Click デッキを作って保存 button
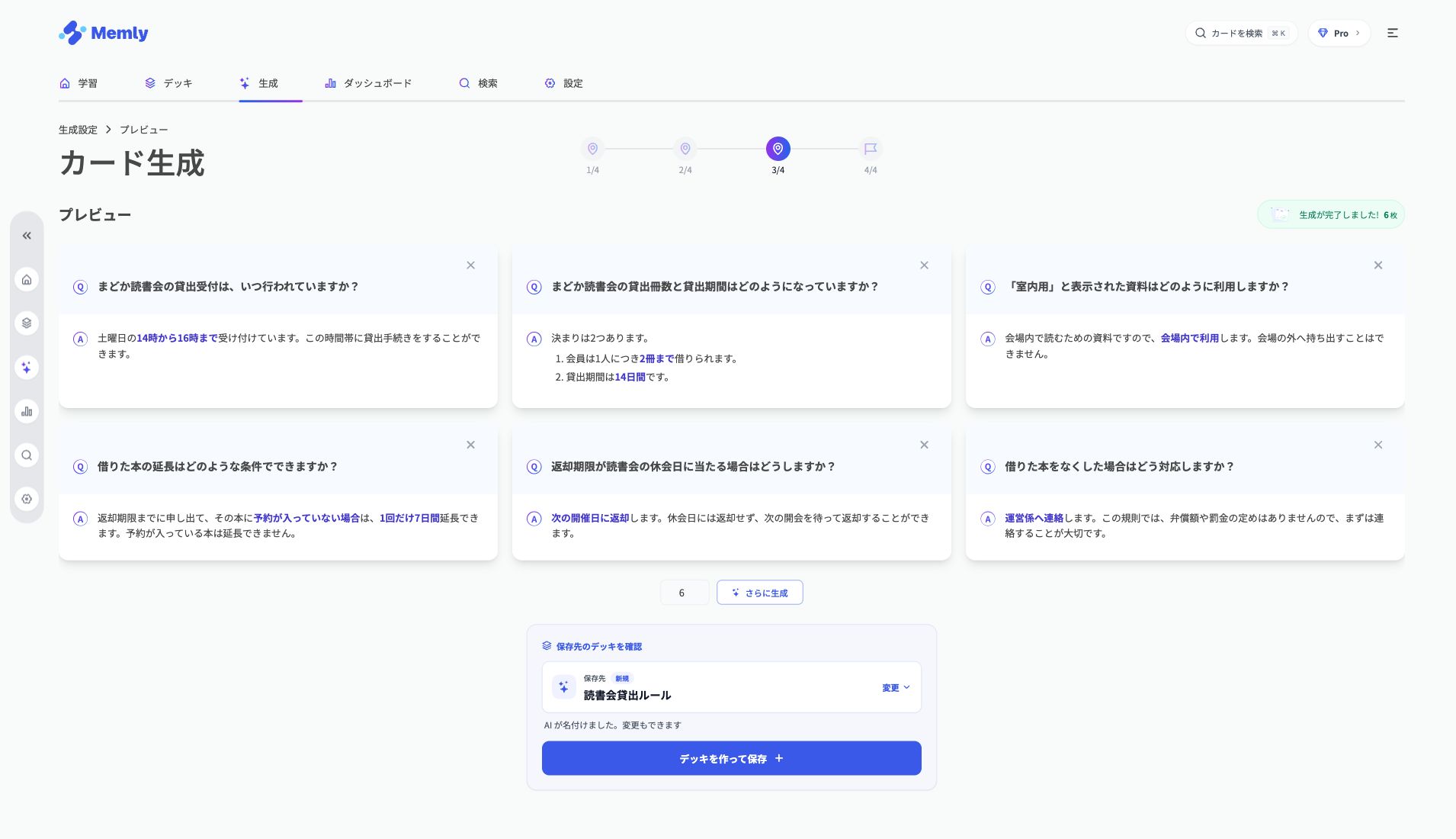Viewport: 1456px width, 839px height. 731,758
